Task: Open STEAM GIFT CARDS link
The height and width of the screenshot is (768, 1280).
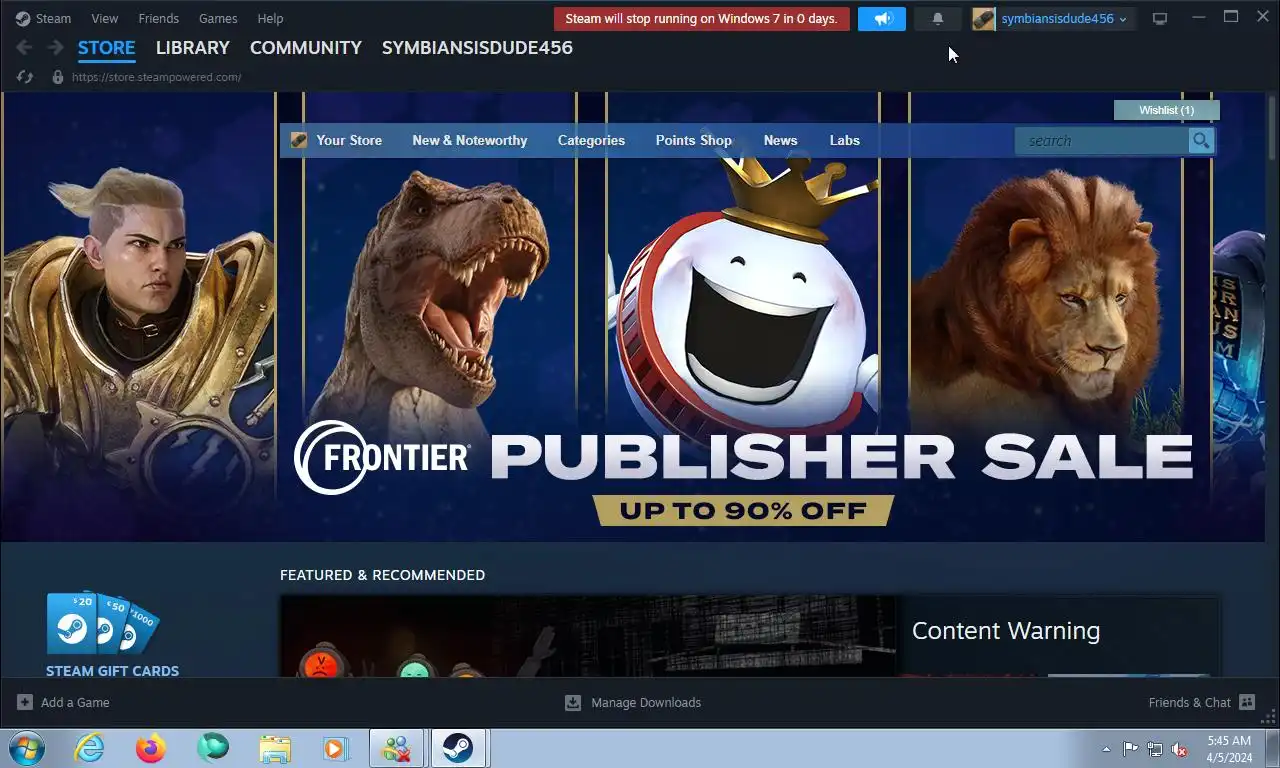Action: click(x=112, y=671)
